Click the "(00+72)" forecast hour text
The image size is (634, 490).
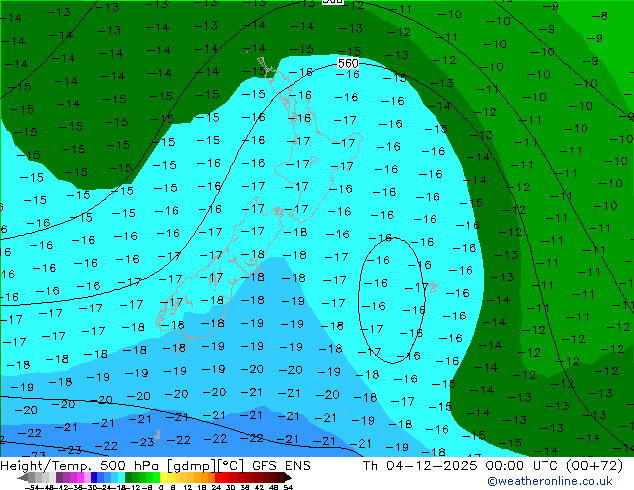point(594,466)
